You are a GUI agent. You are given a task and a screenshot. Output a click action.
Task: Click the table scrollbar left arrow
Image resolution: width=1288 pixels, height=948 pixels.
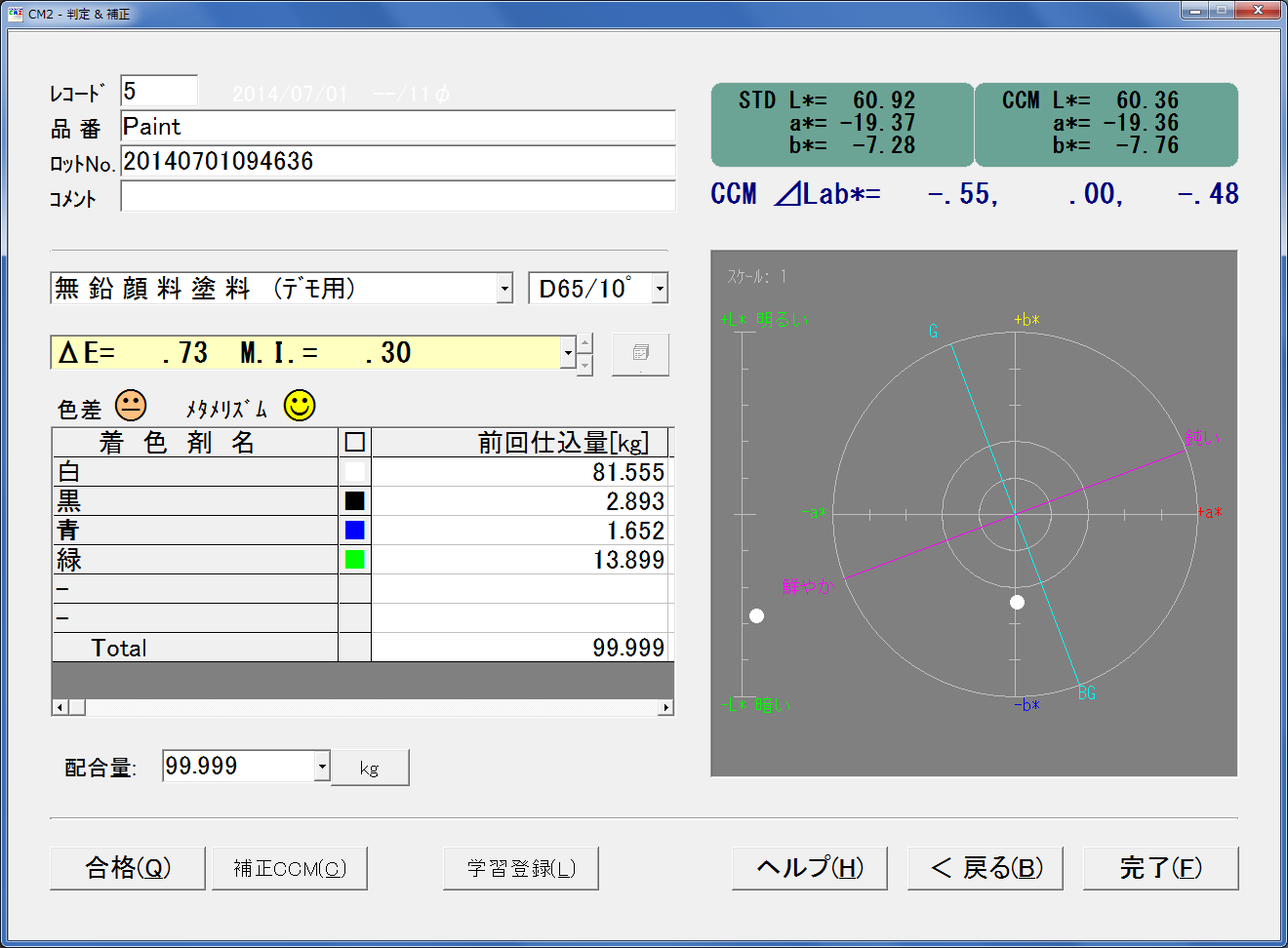pos(60,707)
